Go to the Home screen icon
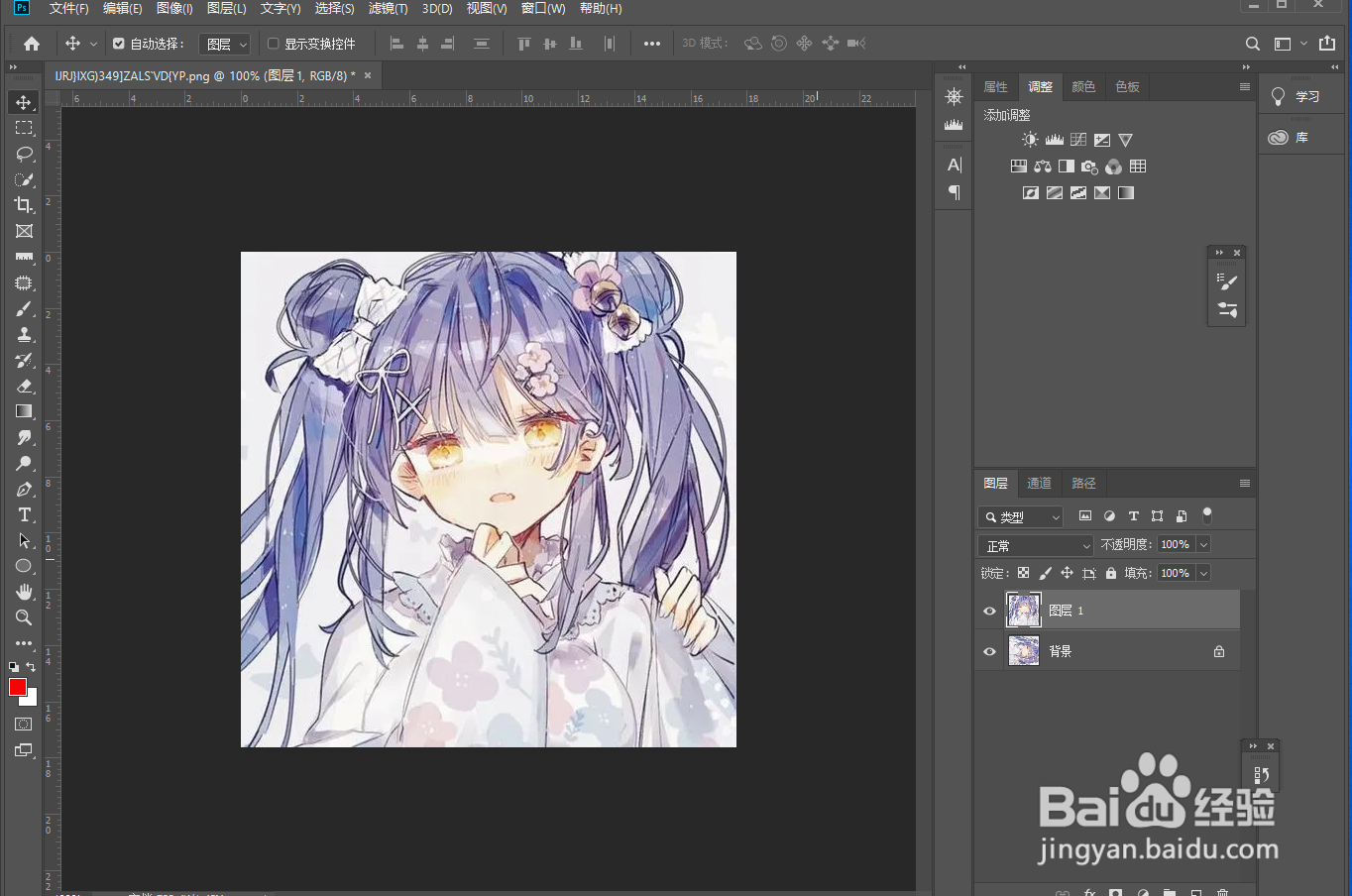 (32, 44)
